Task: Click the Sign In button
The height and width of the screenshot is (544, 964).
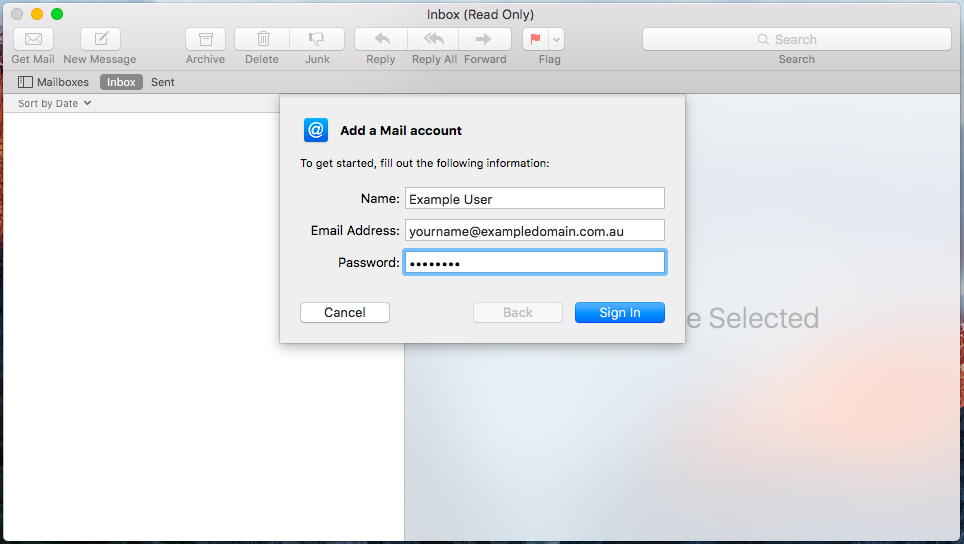Action: tap(619, 313)
